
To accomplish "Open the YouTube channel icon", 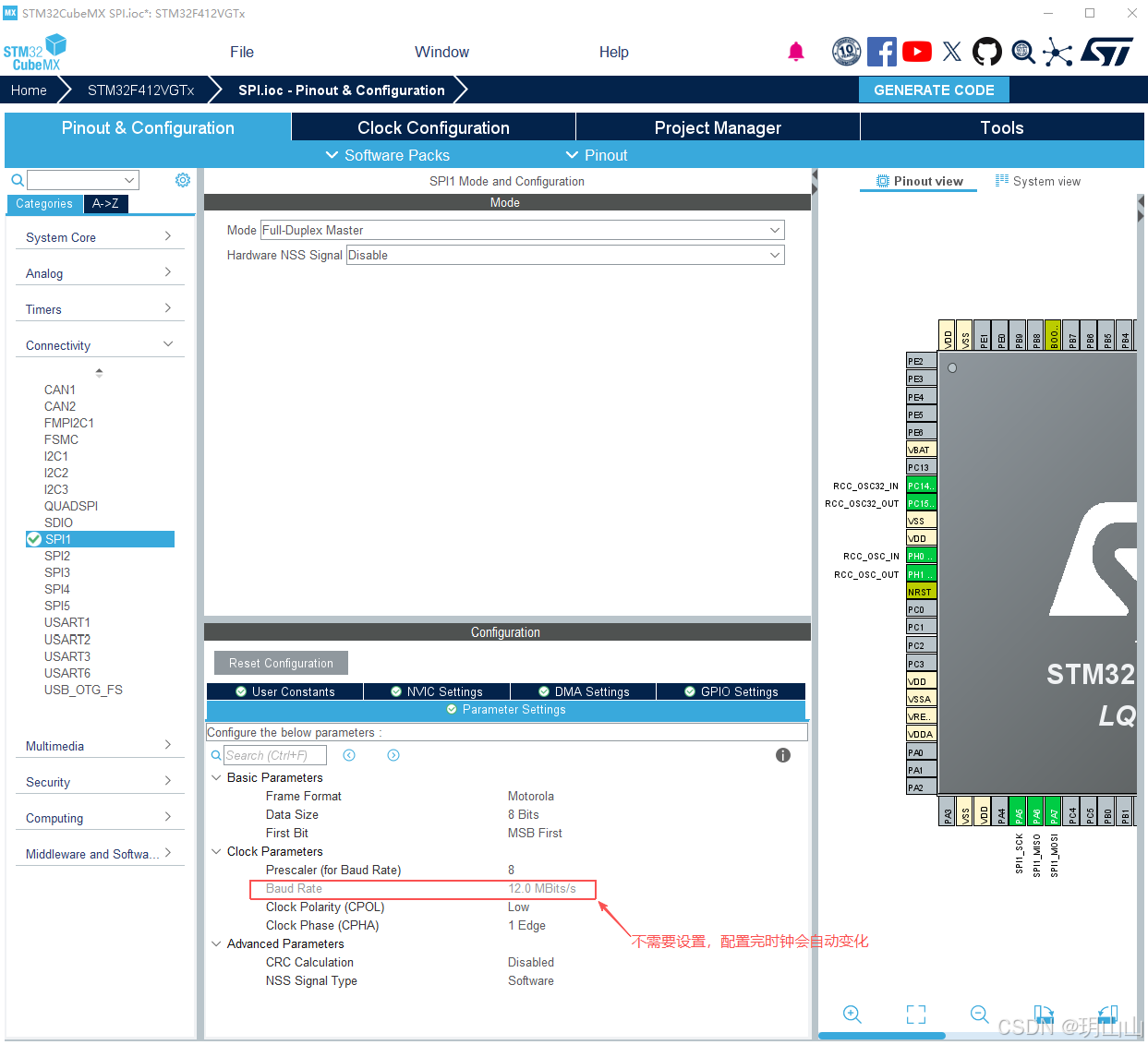I will (917, 52).
